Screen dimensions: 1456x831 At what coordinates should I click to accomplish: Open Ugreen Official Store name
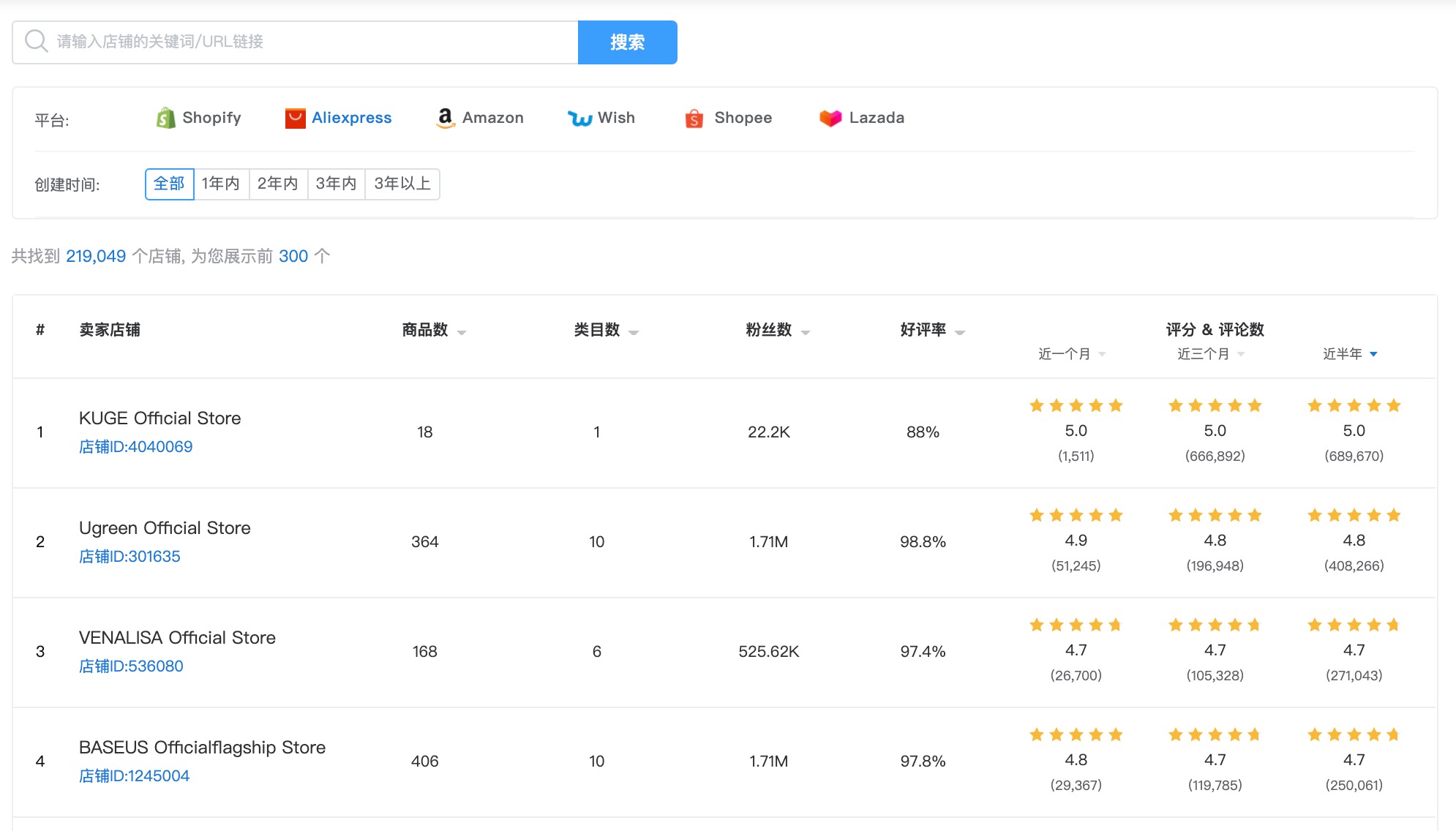tap(165, 528)
